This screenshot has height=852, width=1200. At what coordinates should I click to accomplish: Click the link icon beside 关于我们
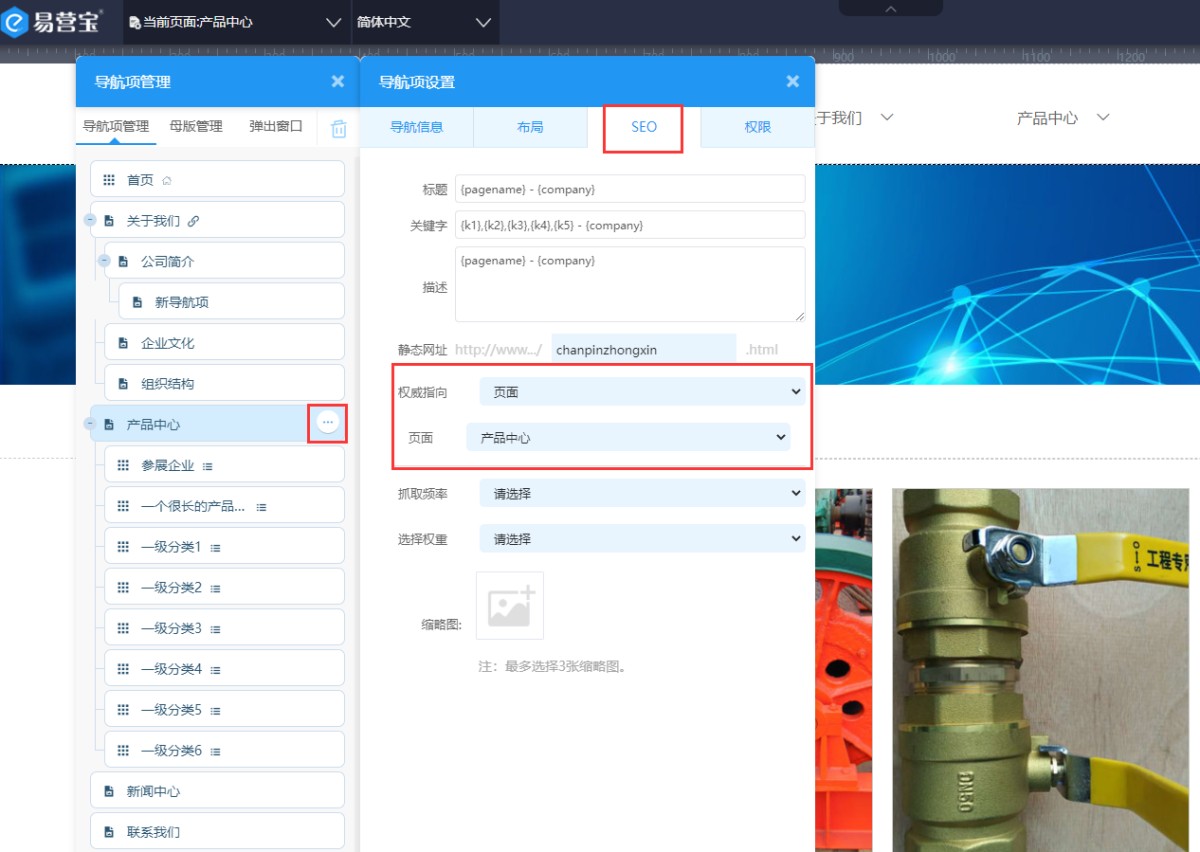click(194, 221)
